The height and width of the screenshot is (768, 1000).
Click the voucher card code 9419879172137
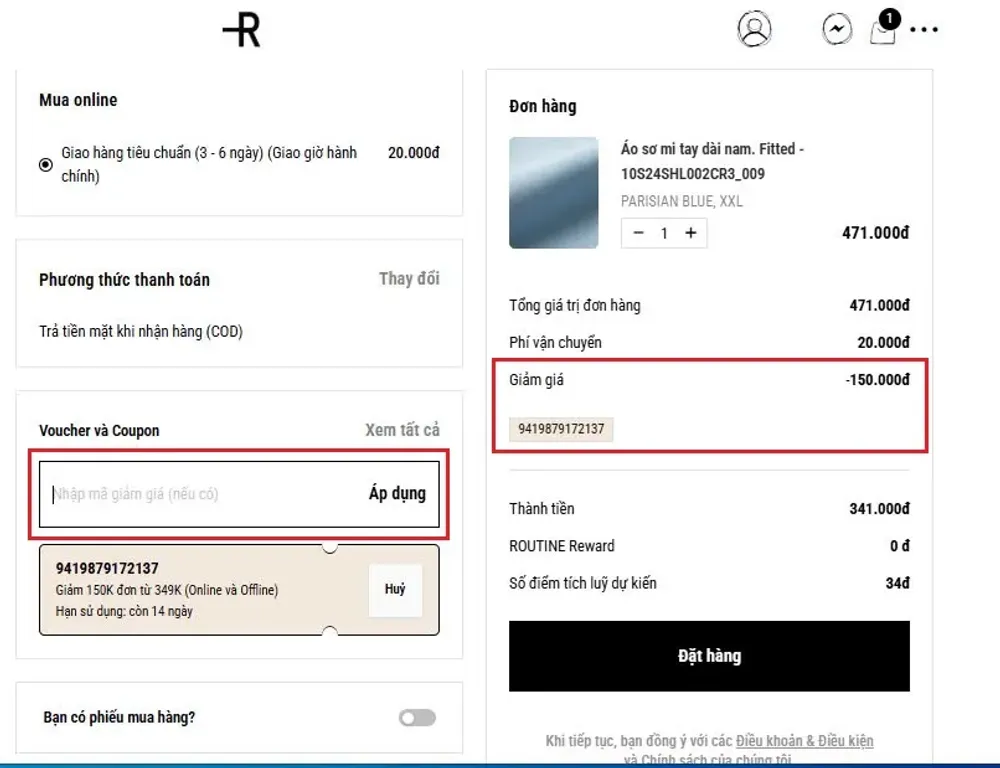tap(107, 568)
